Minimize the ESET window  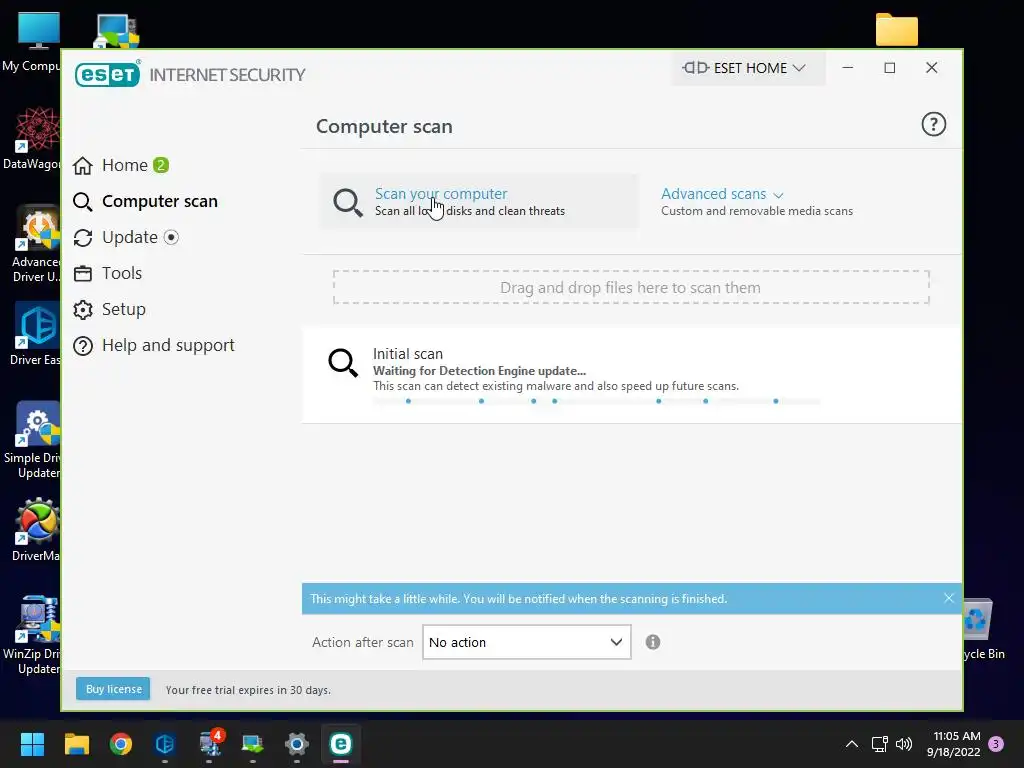[848, 67]
